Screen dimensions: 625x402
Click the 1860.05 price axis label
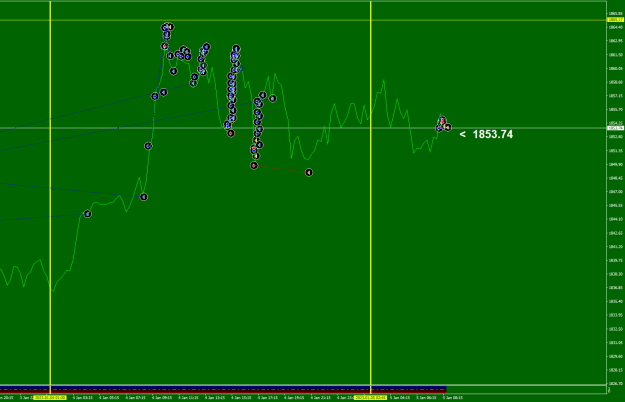616,69
